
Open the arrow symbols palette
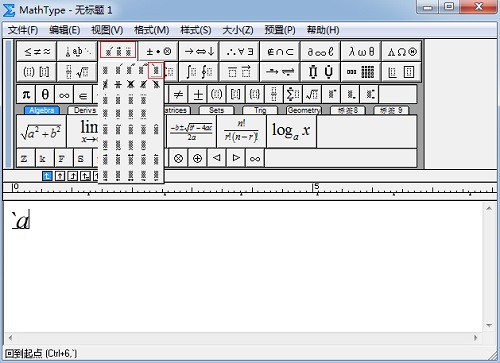tap(199, 51)
